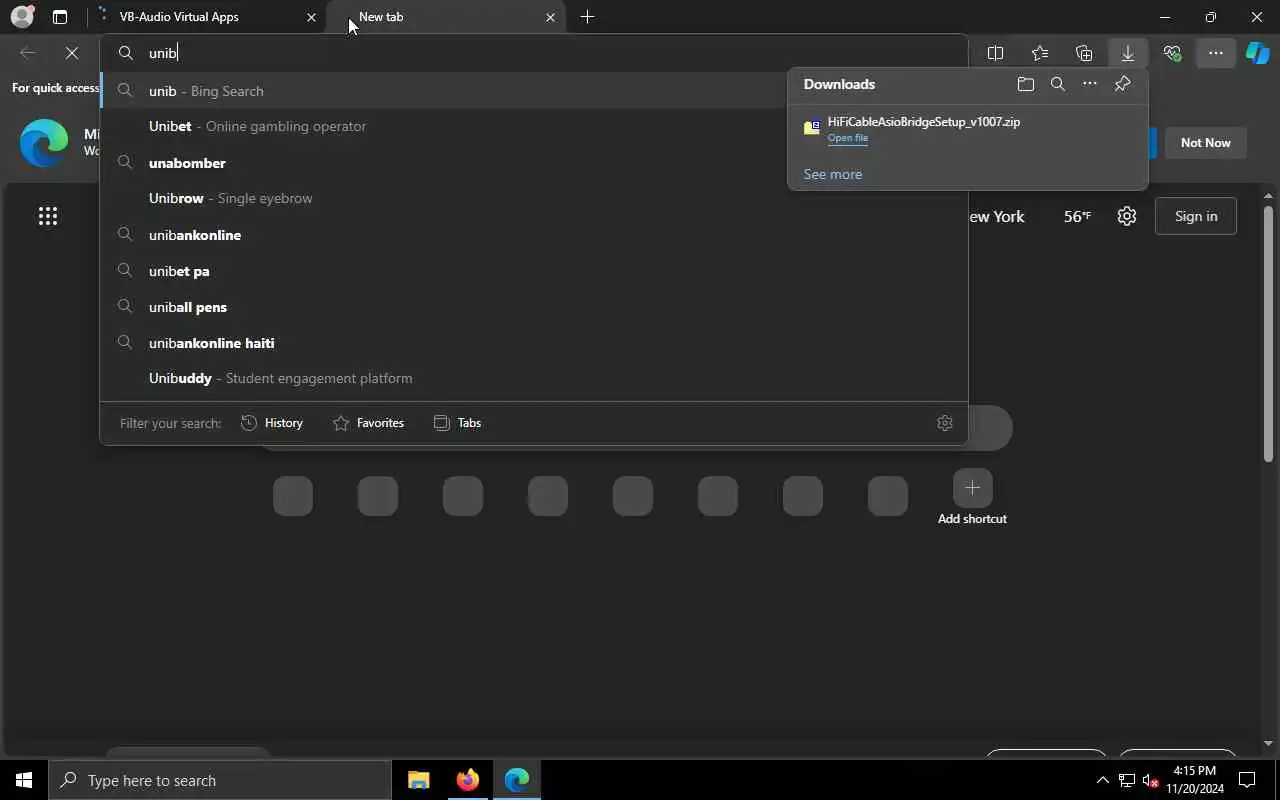Viewport: 1280px width, 800px height.
Task: Stop loading the page
Action: (72, 53)
